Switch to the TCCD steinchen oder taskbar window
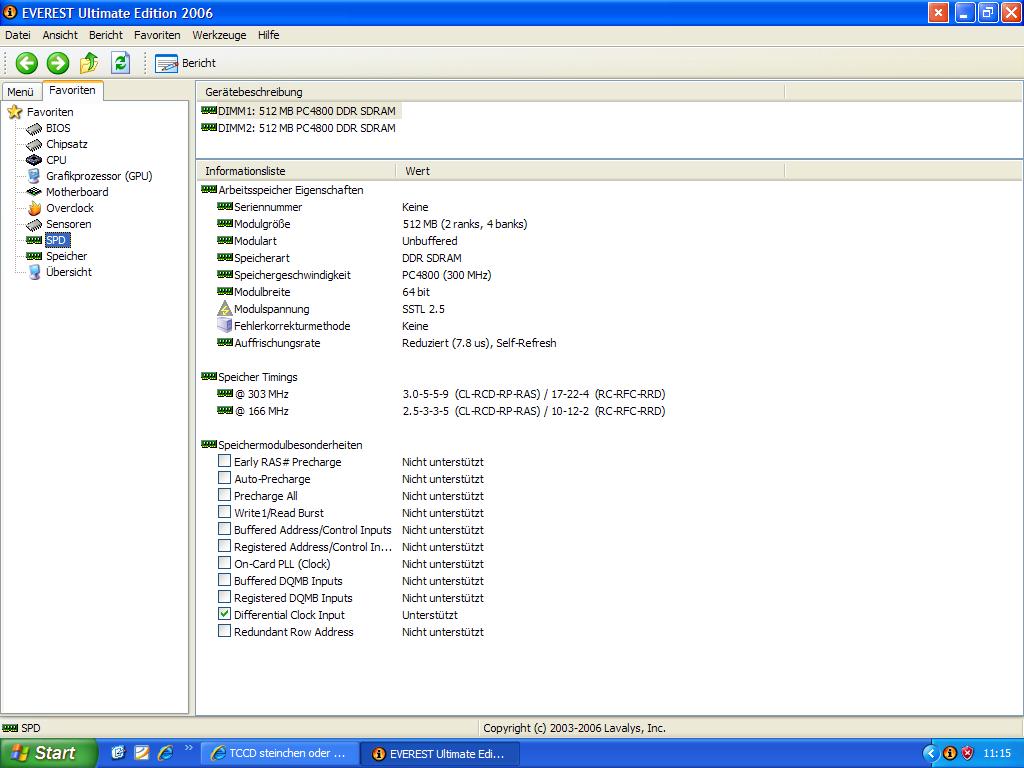The height and width of the screenshot is (768, 1024). click(x=279, y=754)
